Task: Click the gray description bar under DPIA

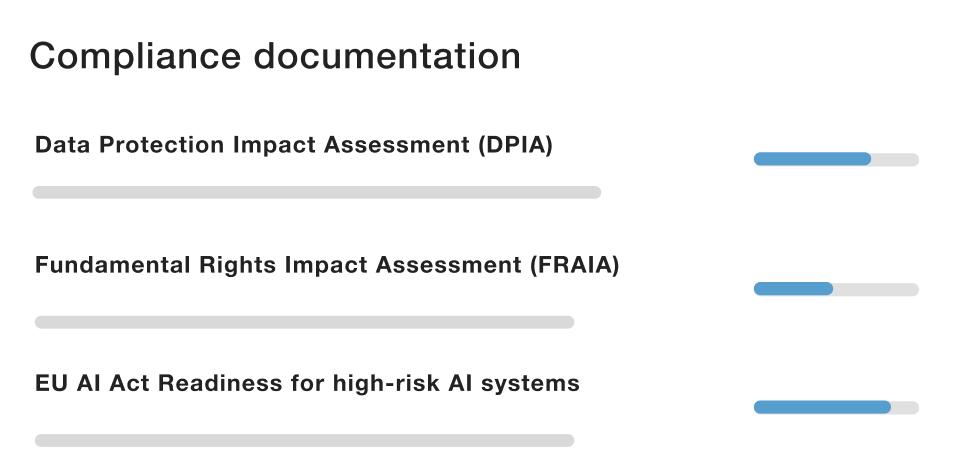Action: 317,192
